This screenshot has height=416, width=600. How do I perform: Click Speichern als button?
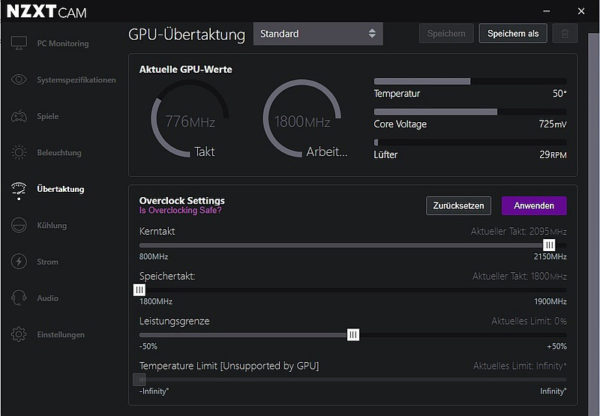pyautogui.click(x=513, y=34)
